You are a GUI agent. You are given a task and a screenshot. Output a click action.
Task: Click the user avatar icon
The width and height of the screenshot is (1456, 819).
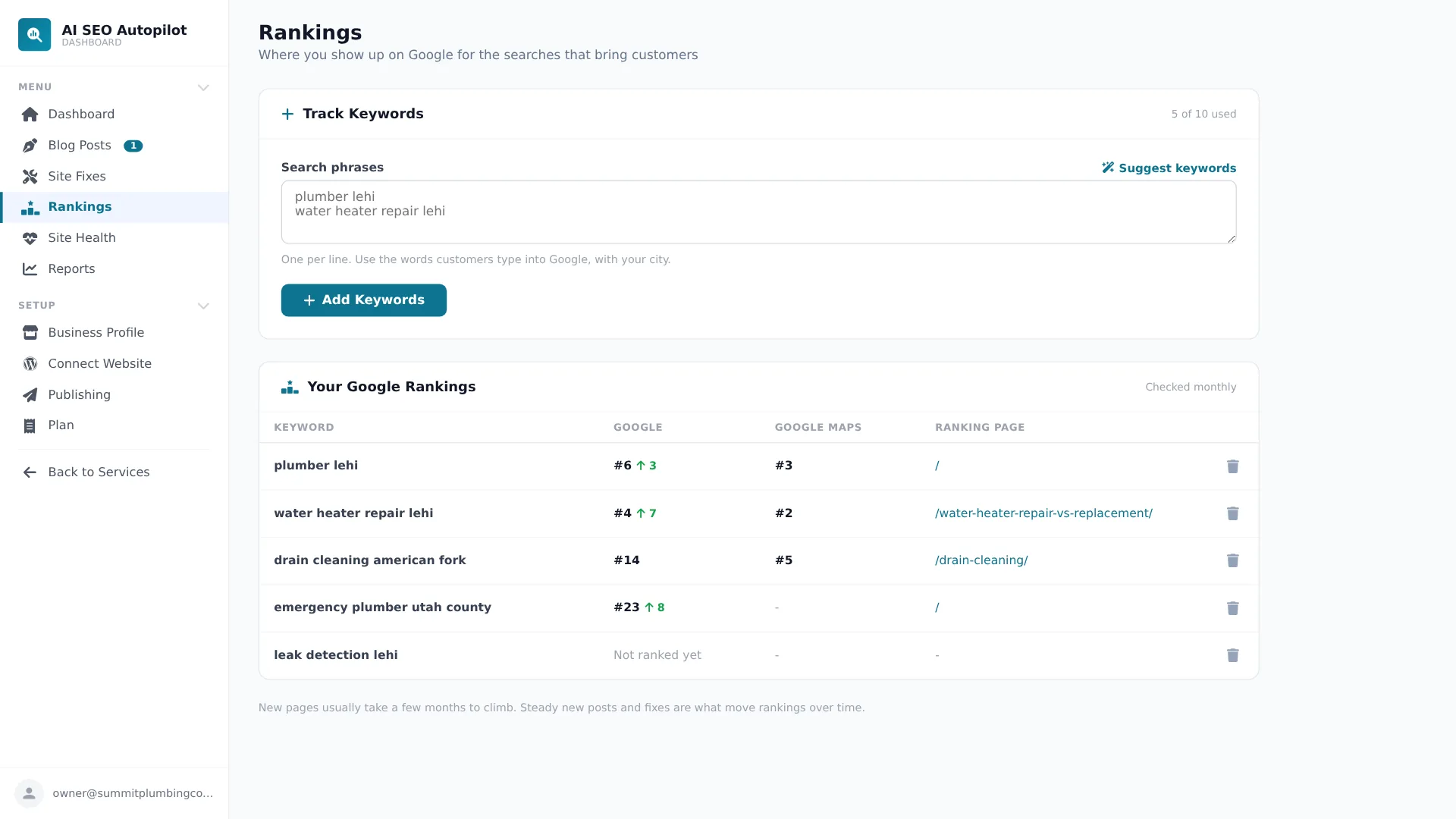tap(29, 793)
